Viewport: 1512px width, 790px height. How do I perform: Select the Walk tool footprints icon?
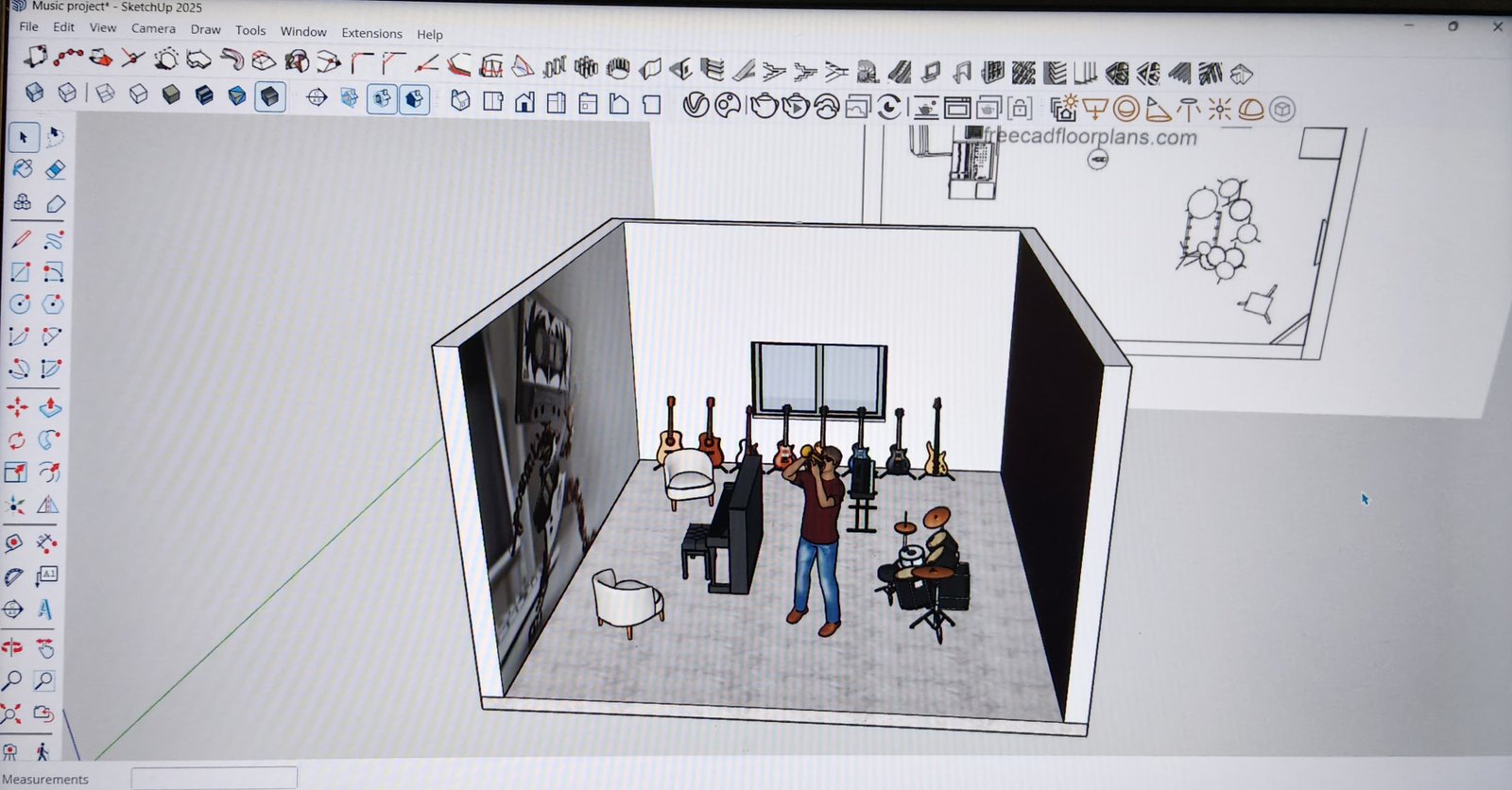coord(43,752)
